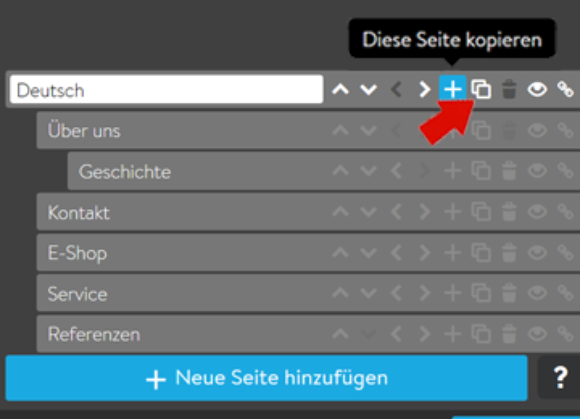This screenshot has width=580, height=419.
Task: Delete the Über uns page
Action: [x=509, y=130]
